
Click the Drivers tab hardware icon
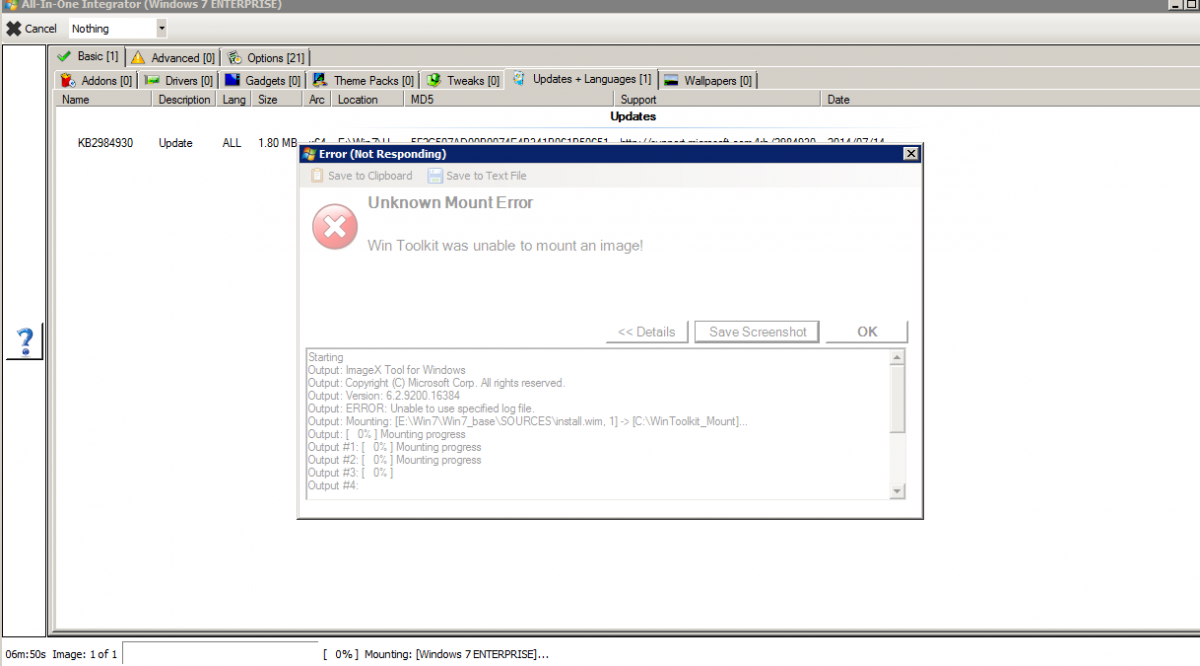point(152,80)
